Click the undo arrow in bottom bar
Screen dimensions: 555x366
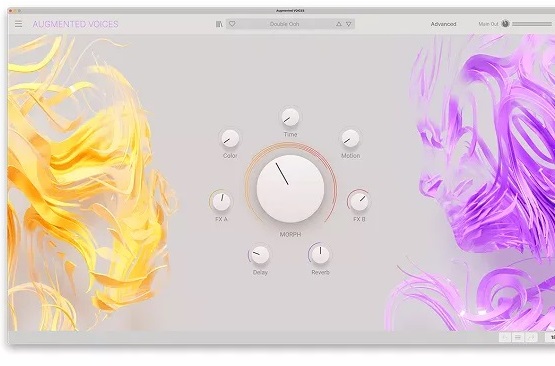505,338
